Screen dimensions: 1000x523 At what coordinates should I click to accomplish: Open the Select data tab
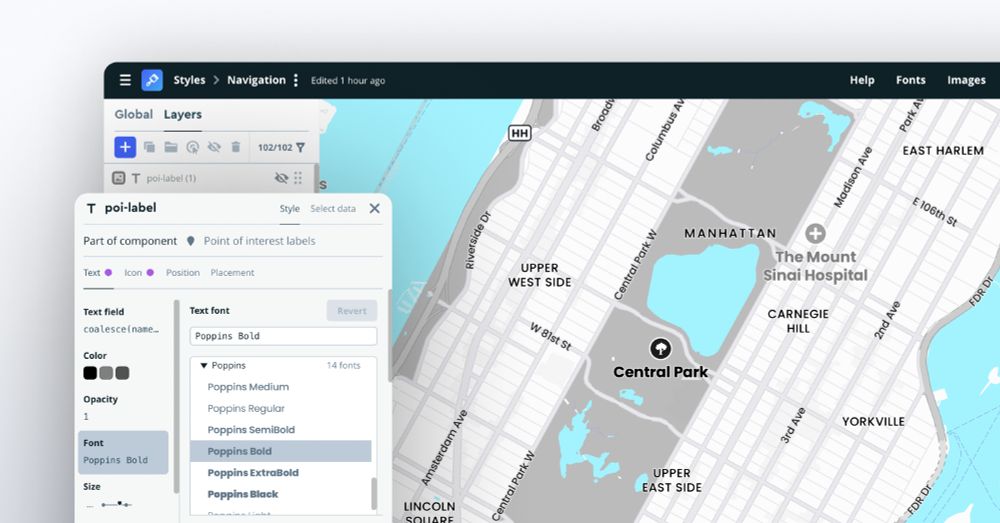click(x=333, y=209)
